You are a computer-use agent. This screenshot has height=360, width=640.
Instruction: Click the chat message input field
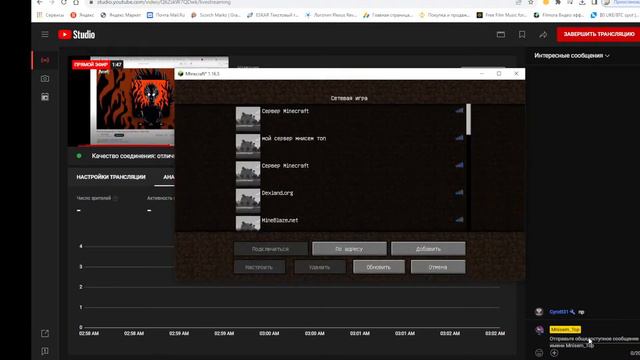(x=594, y=342)
